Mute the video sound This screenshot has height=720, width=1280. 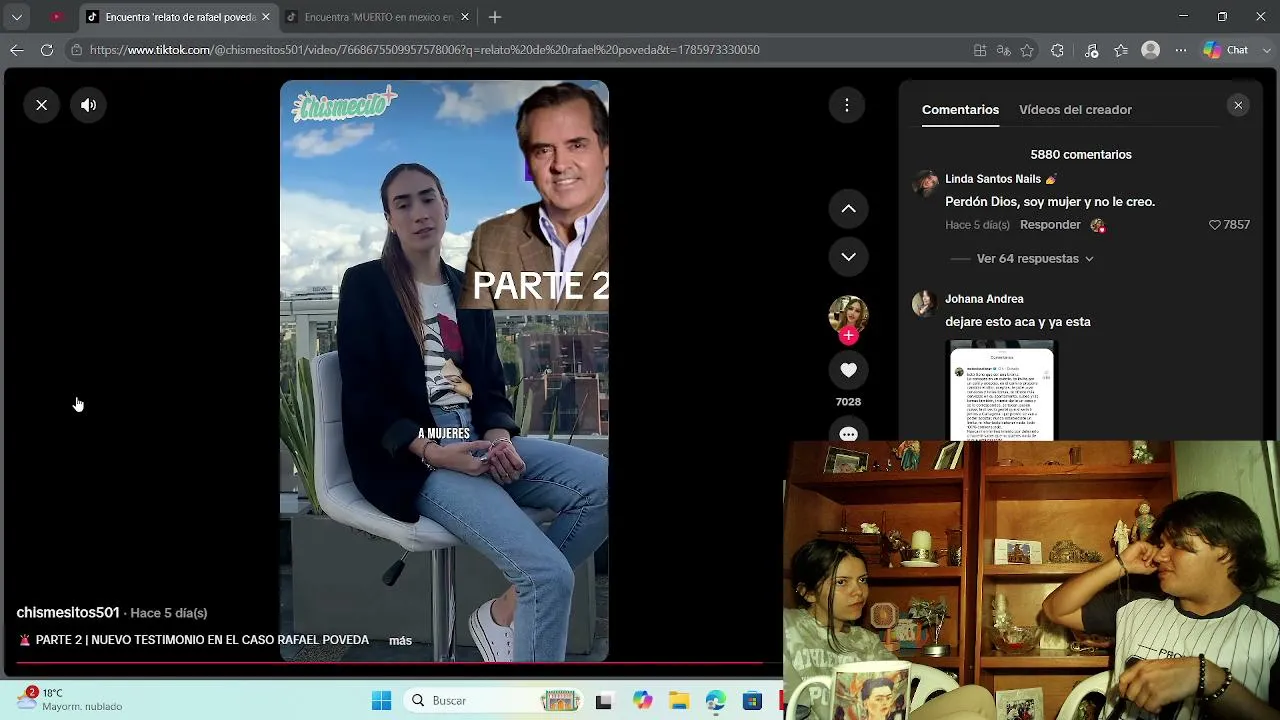[89, 105]
